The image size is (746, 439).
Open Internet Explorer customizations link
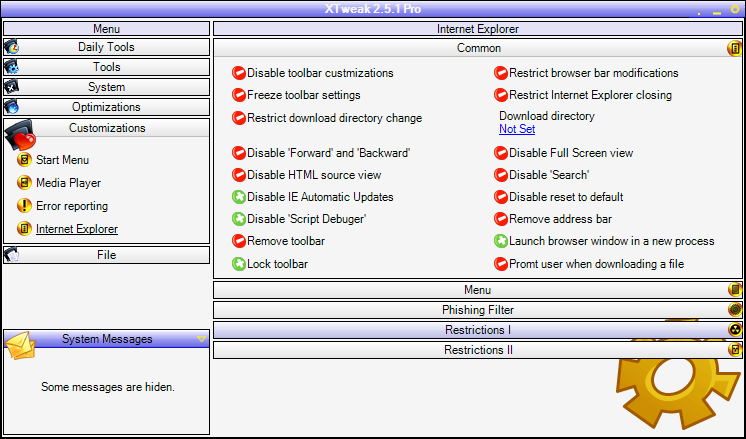pyautogui.click(x=77, y=229)
